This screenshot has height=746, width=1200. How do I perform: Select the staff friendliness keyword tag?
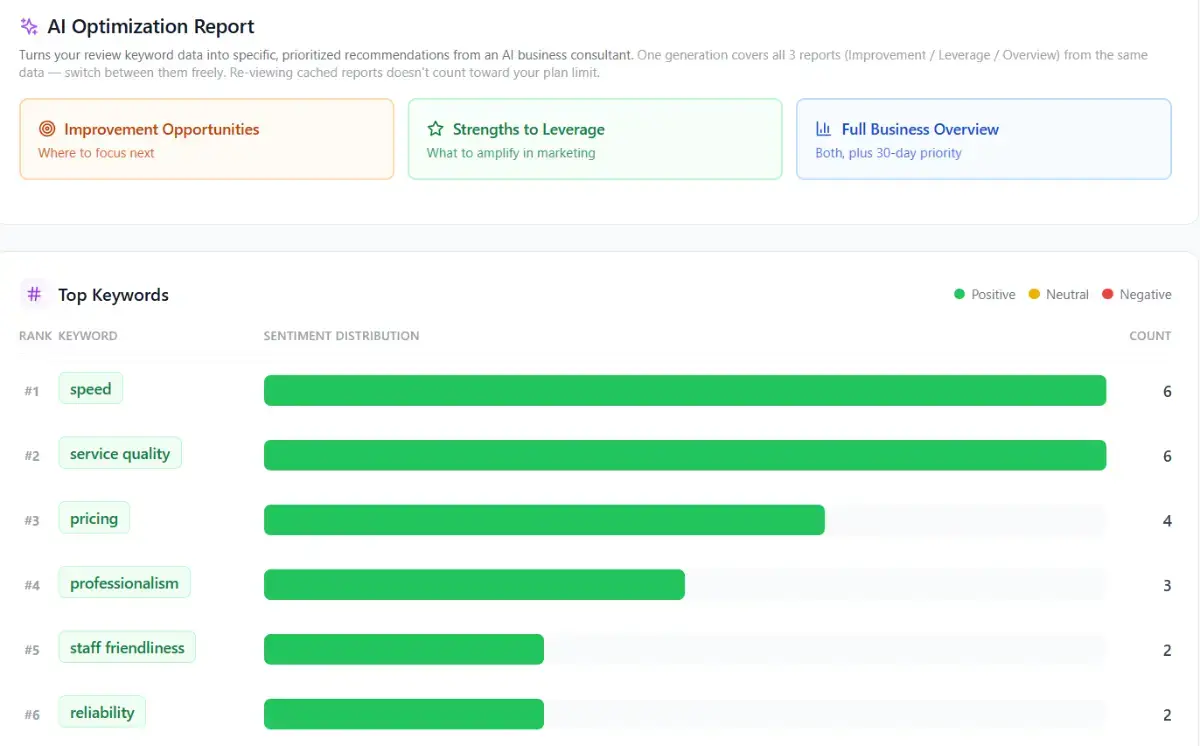click(127, 647)
